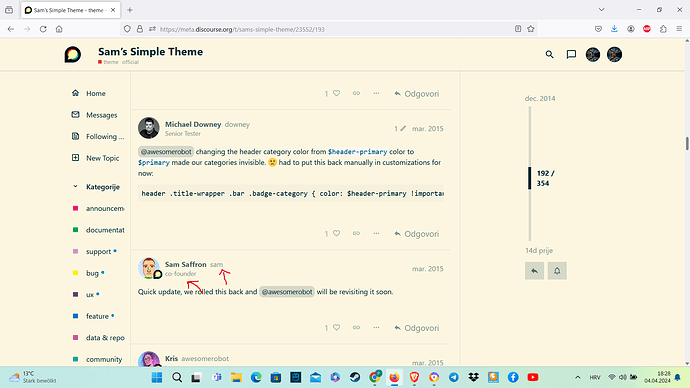Close the Sam's Simple Theme tab
Image resolution: width=690 pixels, height=388 pixels.
tap(113, 10)
